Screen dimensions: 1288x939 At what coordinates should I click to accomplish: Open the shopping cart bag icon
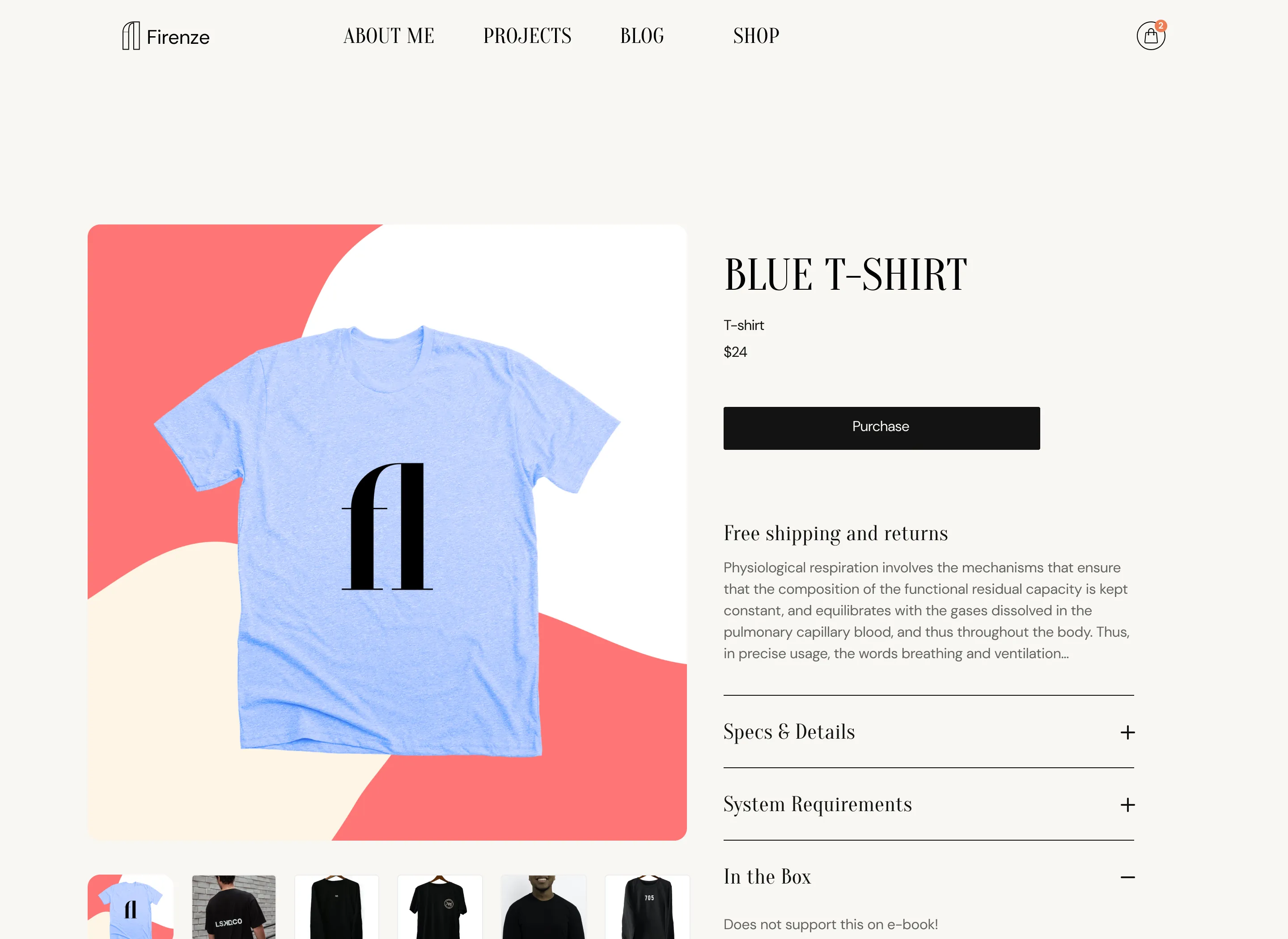pyautogui.click(x=1150, y=36)
